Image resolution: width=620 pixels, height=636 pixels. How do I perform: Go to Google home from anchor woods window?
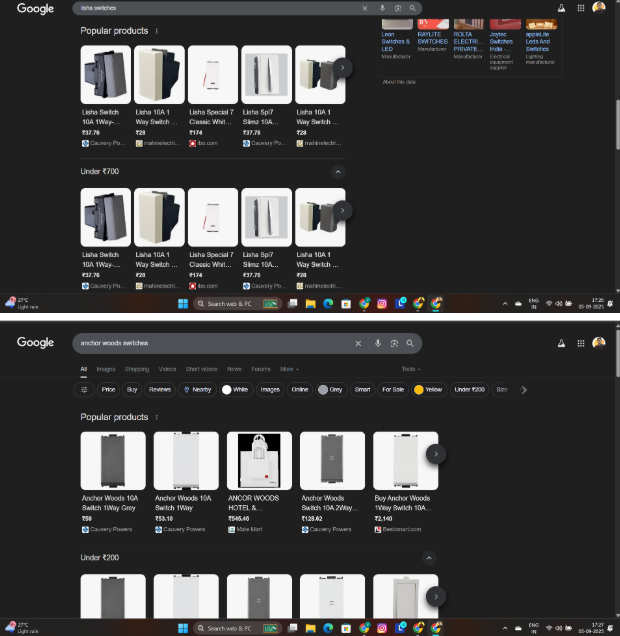tap(35, 343)
